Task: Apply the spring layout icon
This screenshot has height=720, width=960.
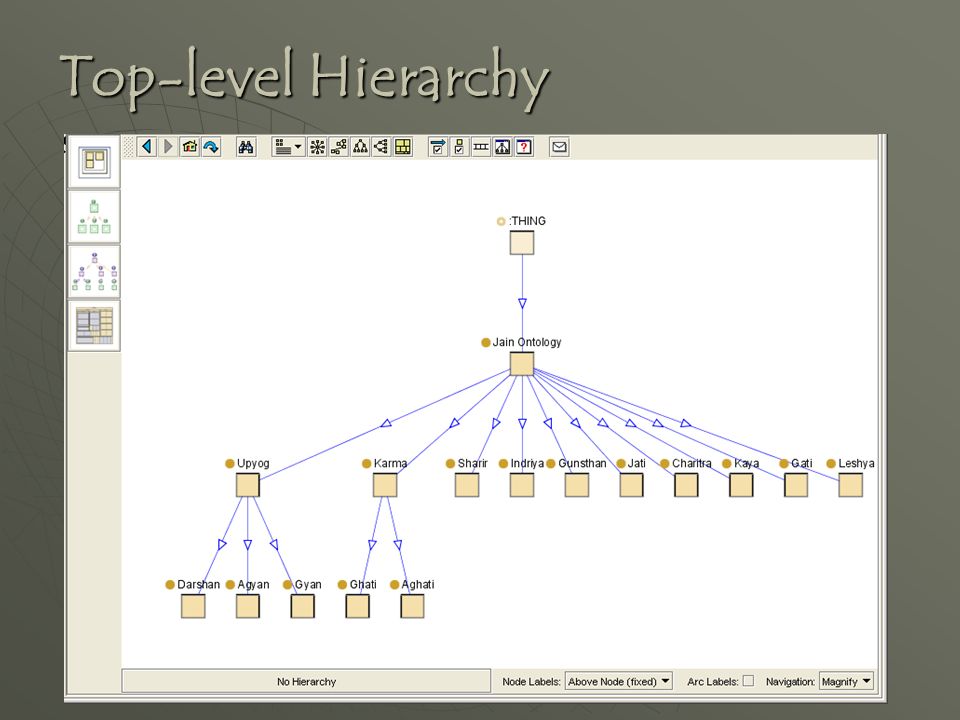Action: tap(339, 147)
